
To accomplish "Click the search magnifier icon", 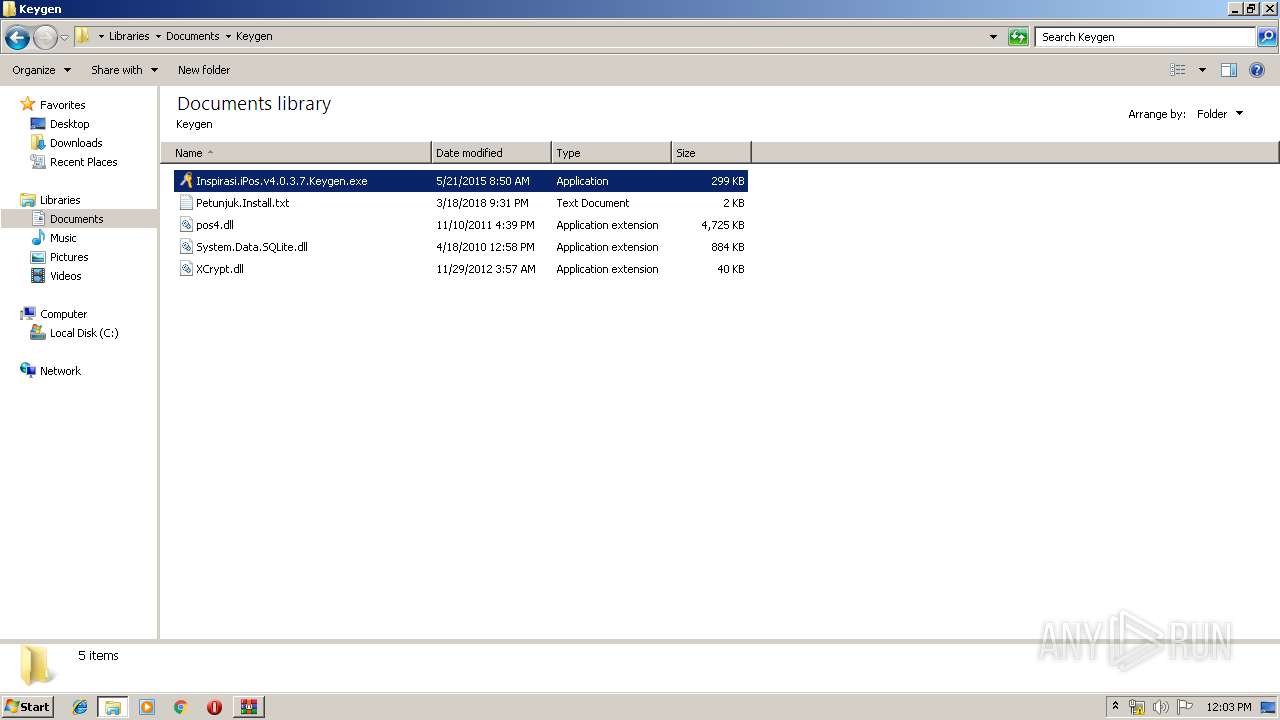I will [1266, 37].
